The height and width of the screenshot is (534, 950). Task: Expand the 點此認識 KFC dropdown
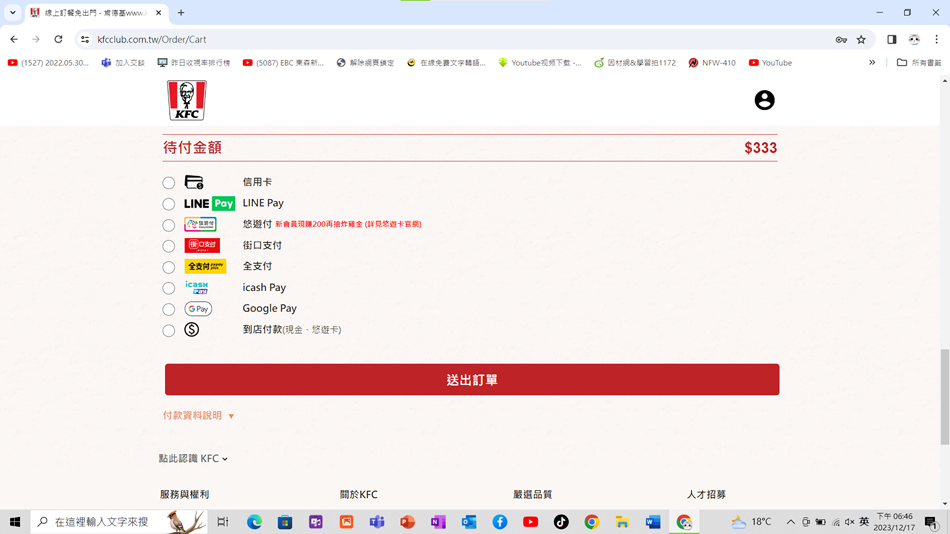[193, 458]
